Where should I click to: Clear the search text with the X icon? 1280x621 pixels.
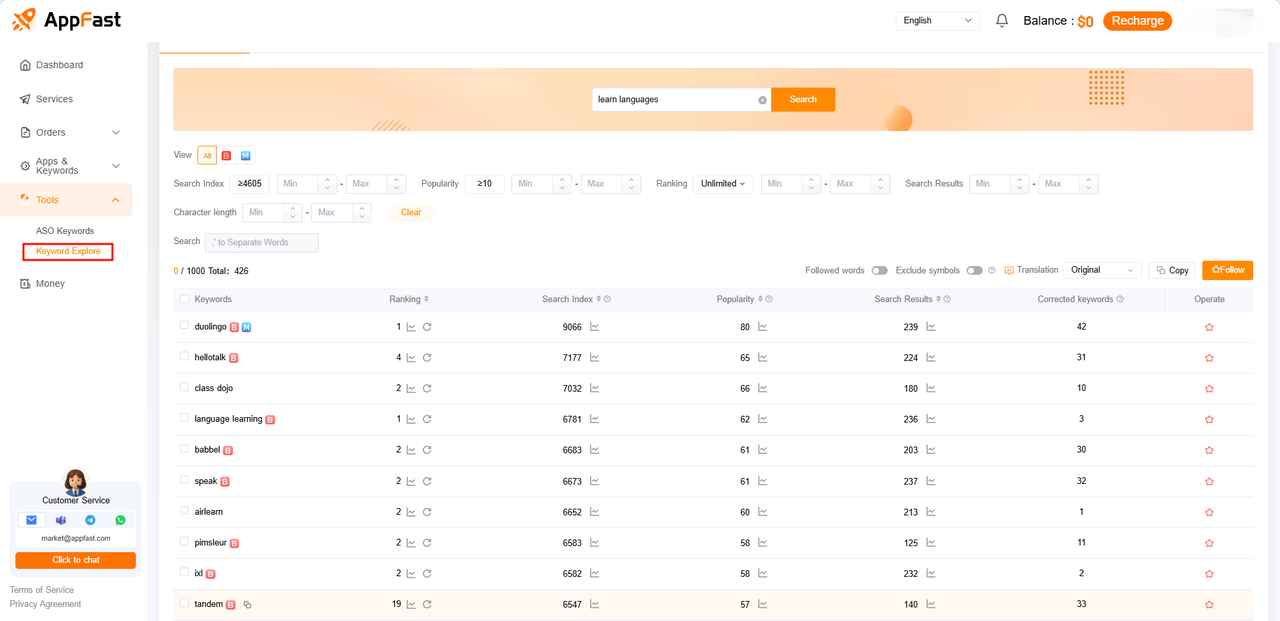pyautogui.click(x=762, y=100)
